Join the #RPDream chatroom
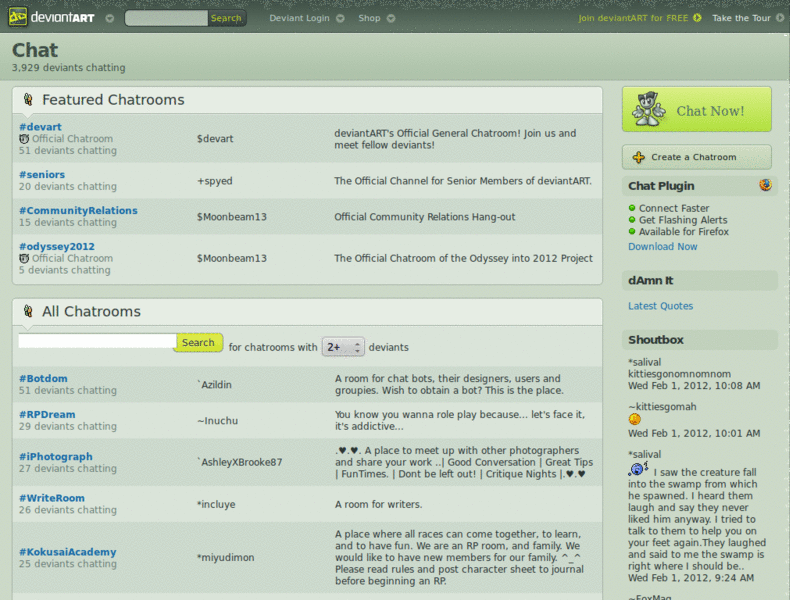 [x=47, y=415]
